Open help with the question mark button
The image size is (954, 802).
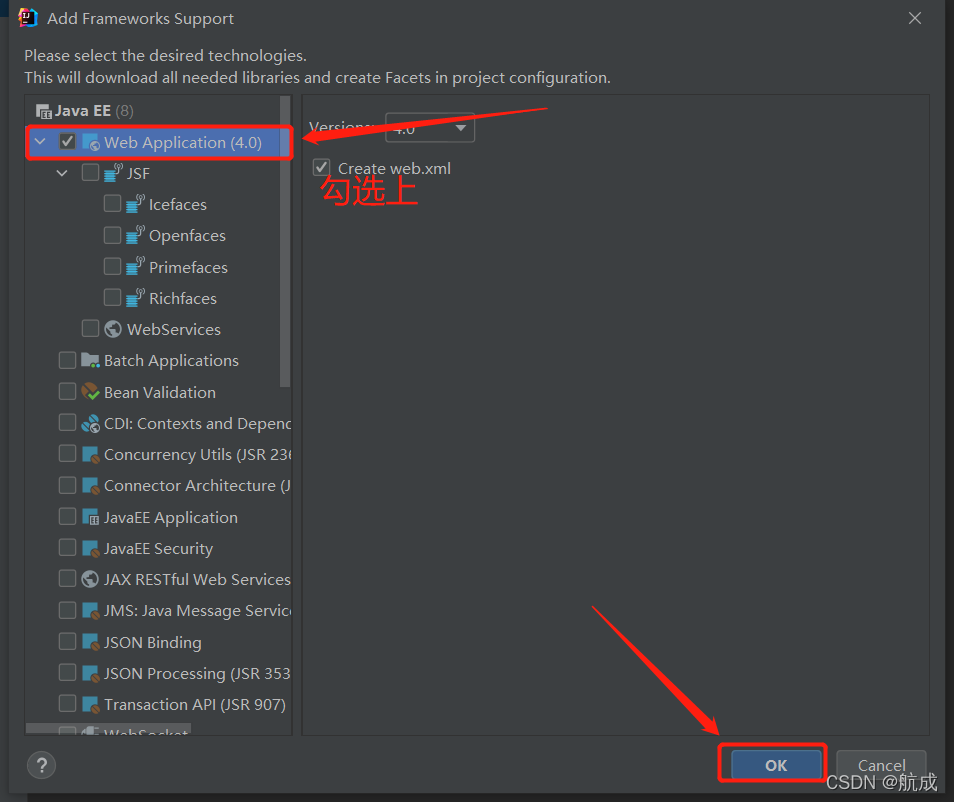click(x=41, y=765)
